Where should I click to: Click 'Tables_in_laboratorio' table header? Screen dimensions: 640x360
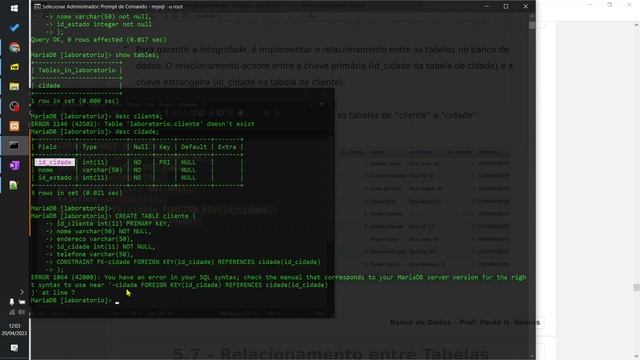click(x=77, y=70)
